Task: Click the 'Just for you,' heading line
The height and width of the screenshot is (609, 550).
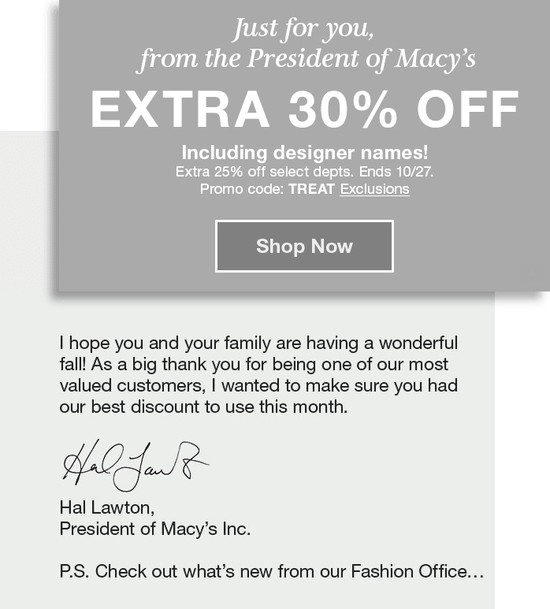Action: coord(303,30)
